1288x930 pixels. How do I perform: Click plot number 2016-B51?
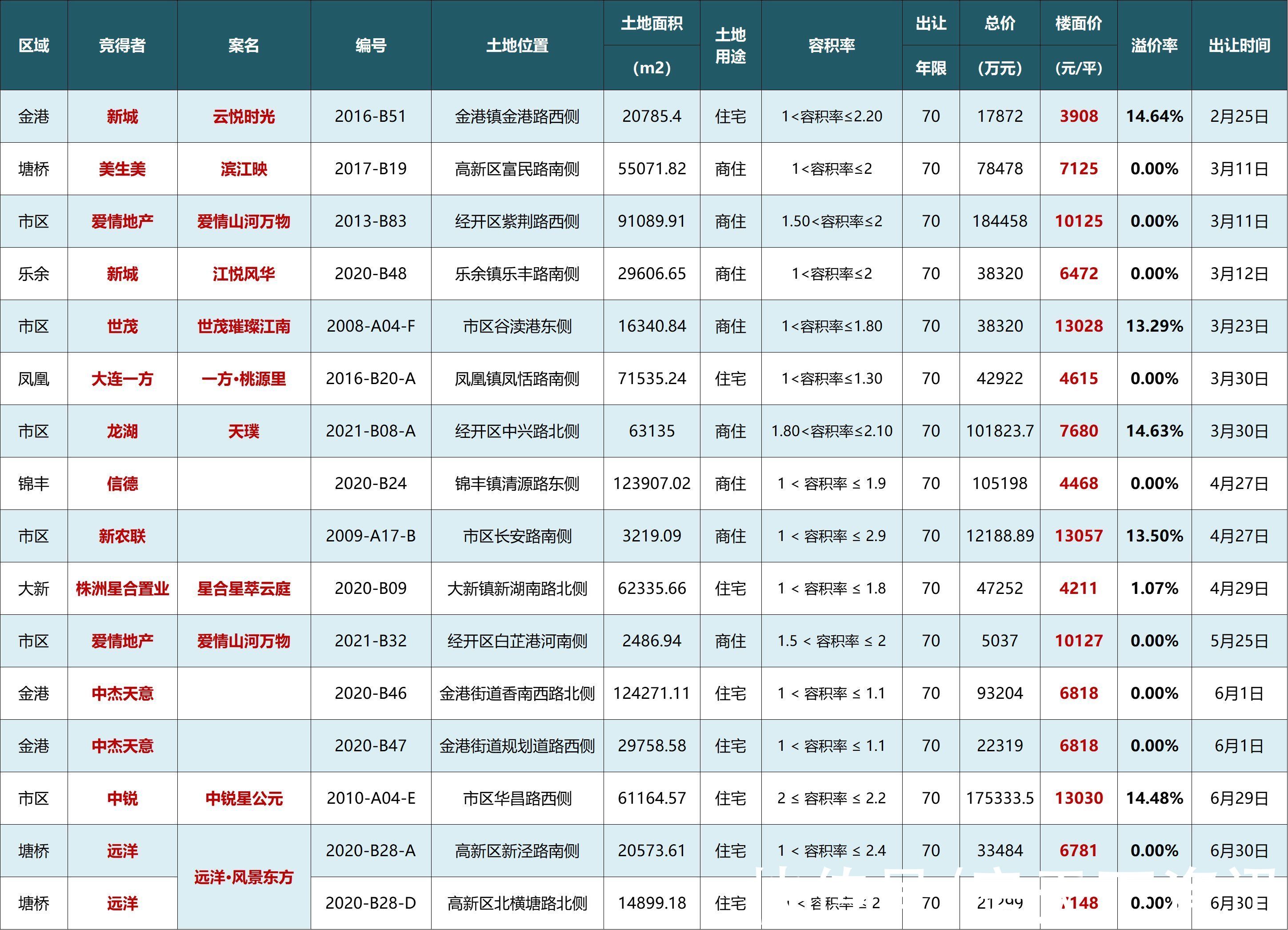(x=371, y=116)
